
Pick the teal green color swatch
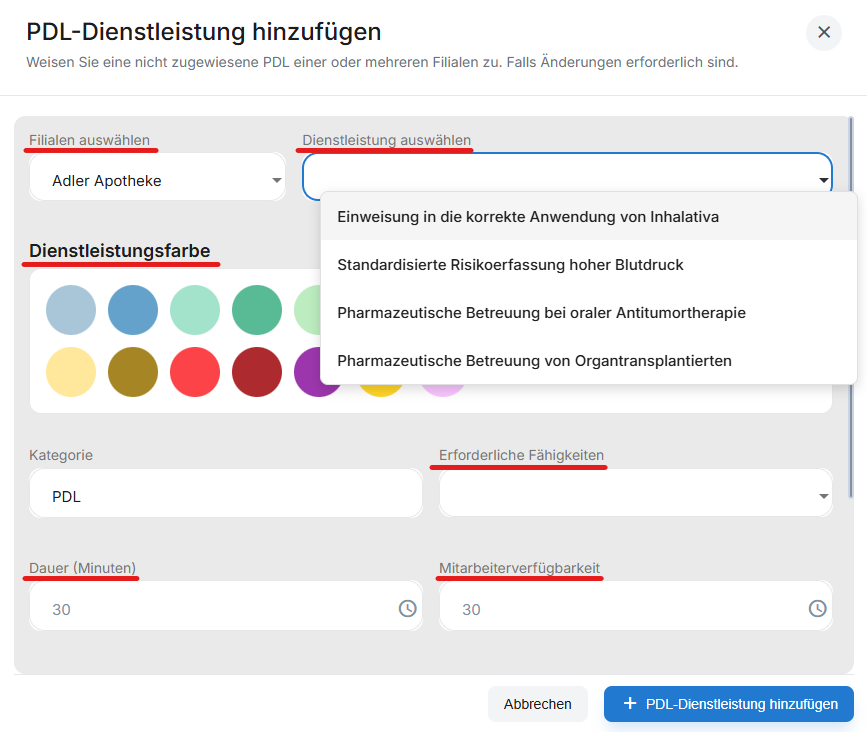tap(257, 310)
